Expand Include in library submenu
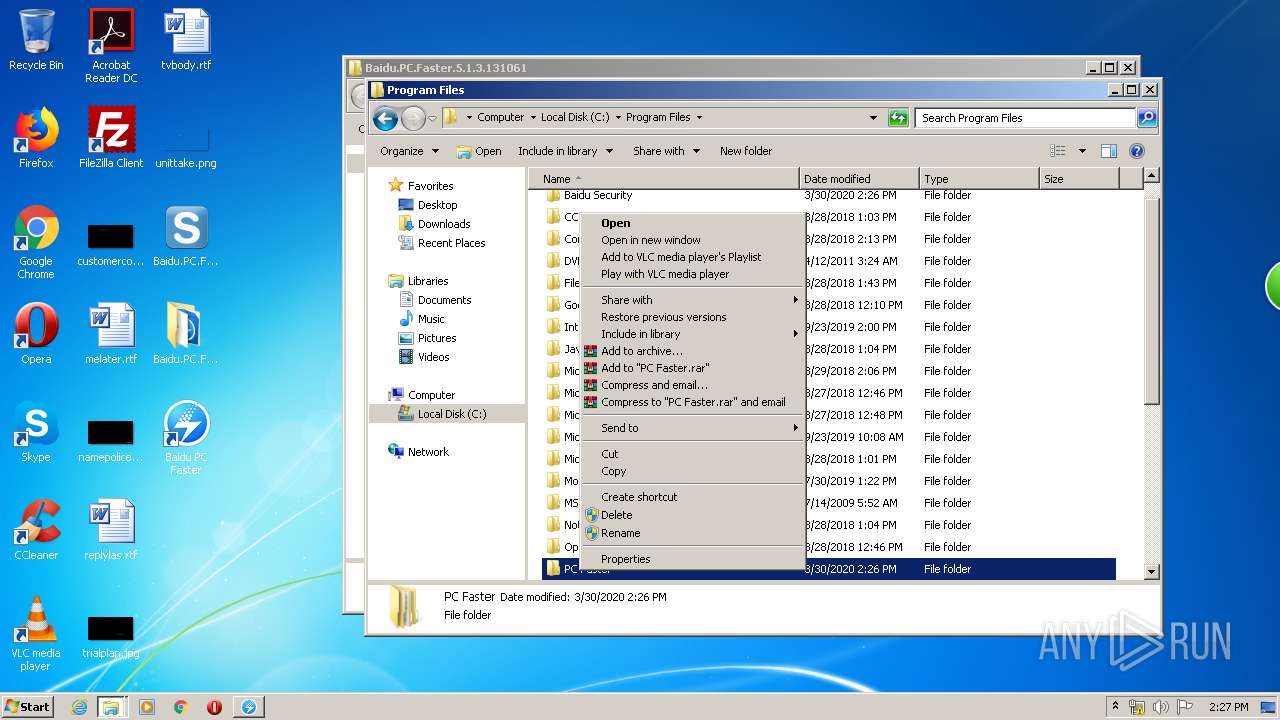Screen dimensions: 1280x720 [693, 334]
